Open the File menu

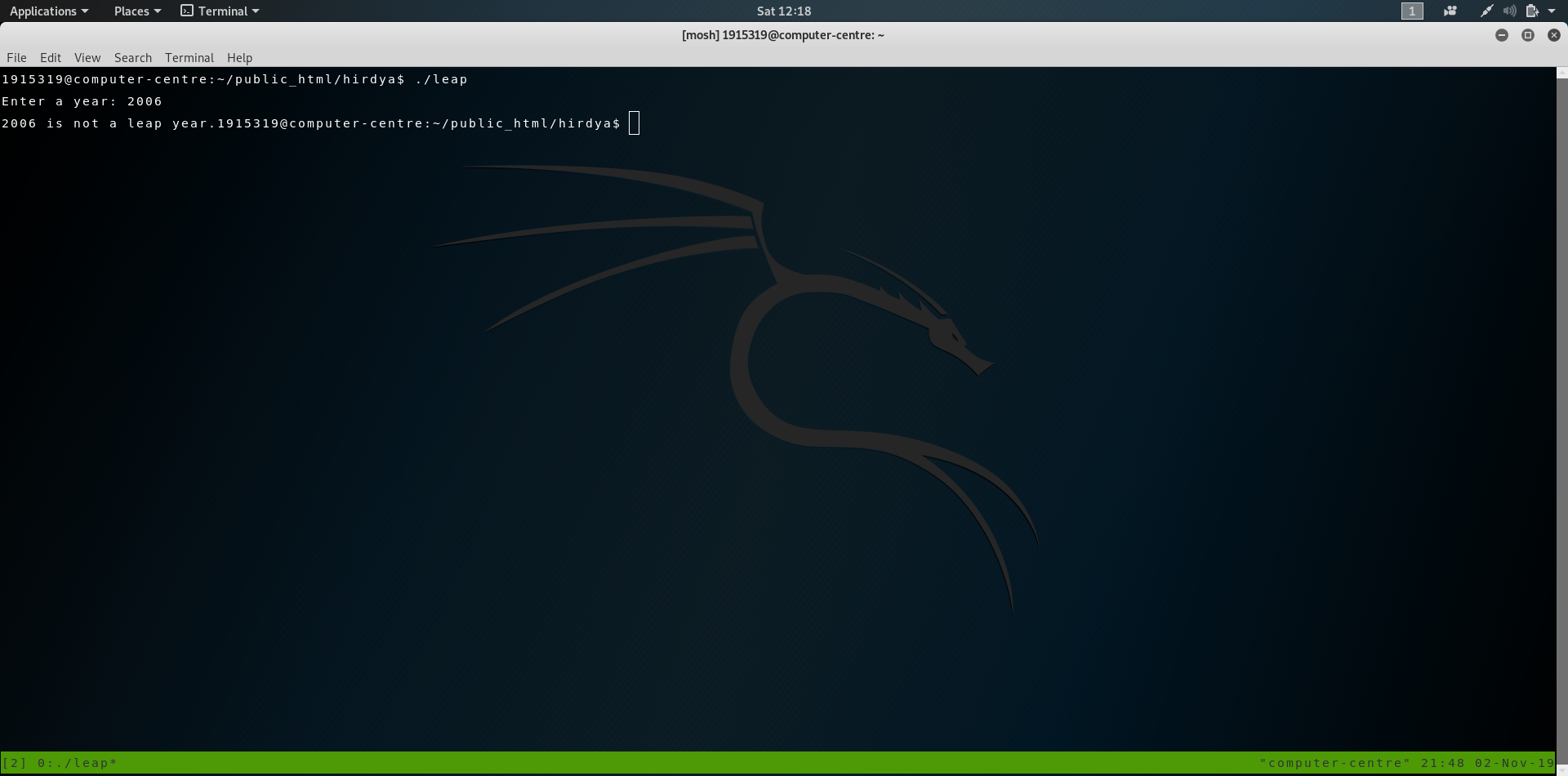coord(16,57)
